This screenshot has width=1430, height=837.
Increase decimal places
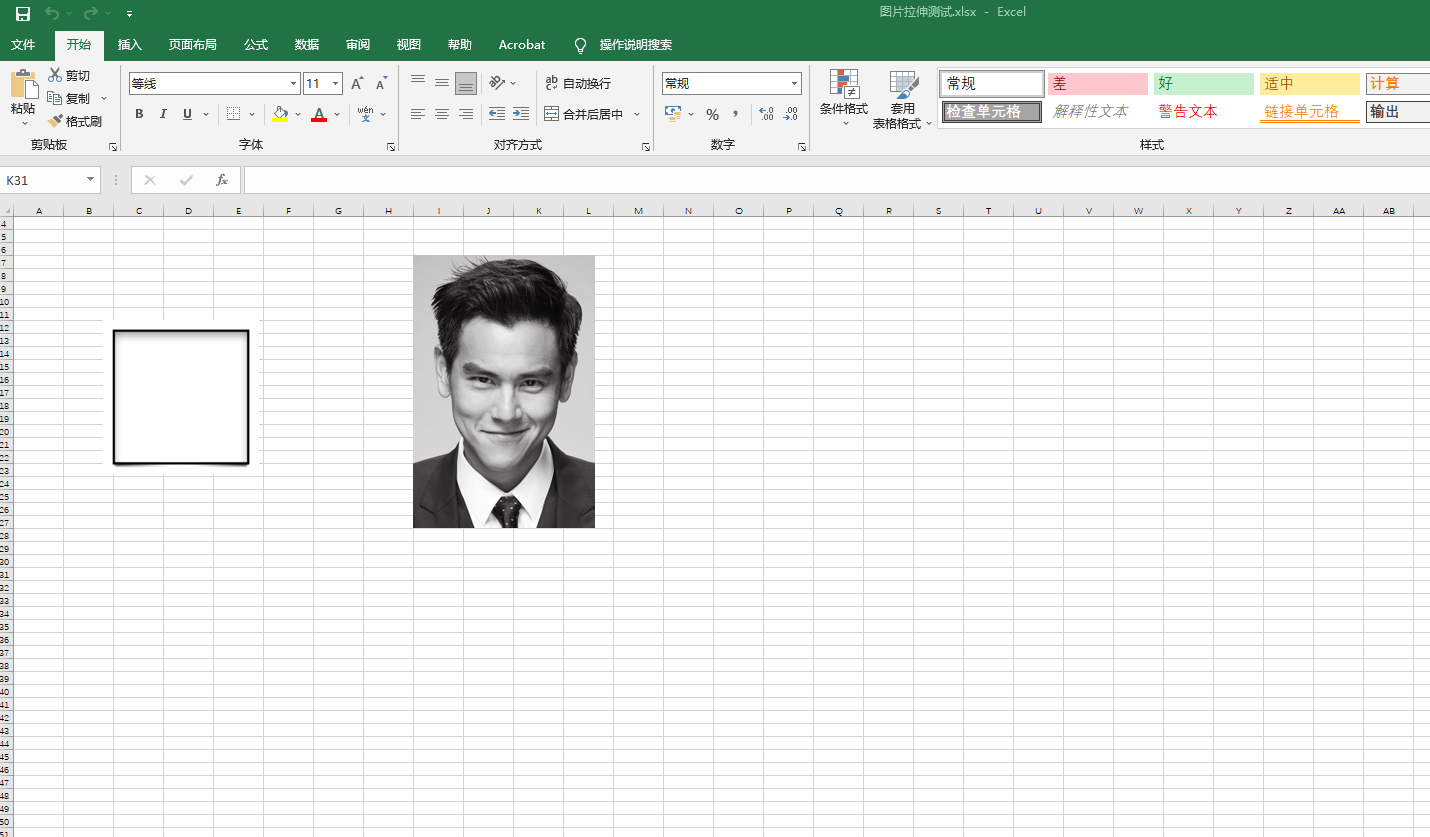766,114
